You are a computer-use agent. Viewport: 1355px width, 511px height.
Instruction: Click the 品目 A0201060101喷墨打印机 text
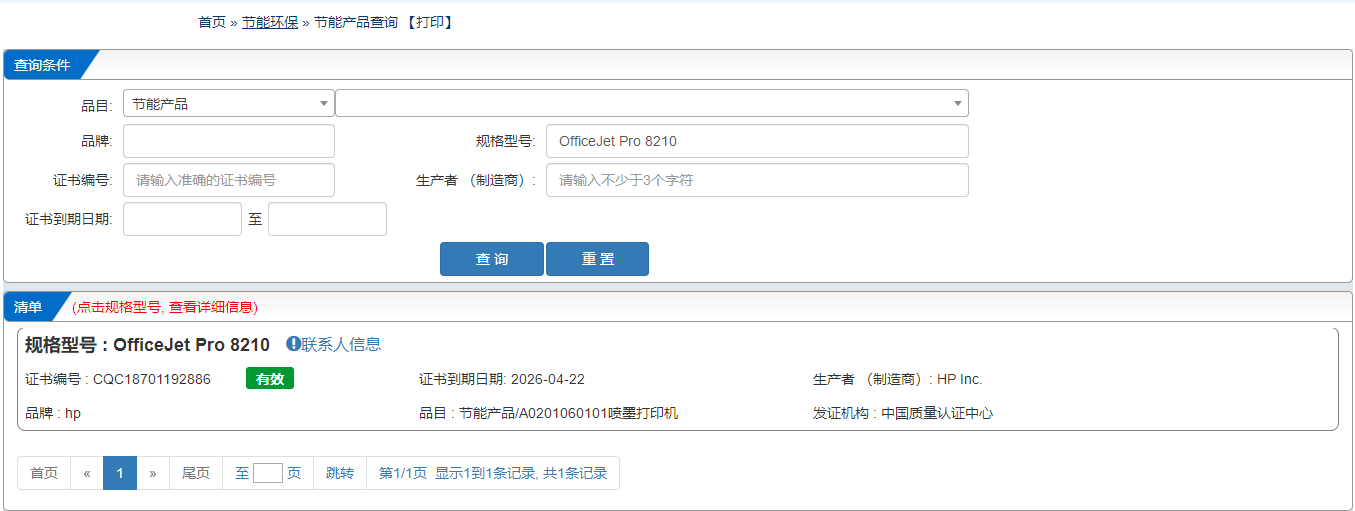pos(549,413)
